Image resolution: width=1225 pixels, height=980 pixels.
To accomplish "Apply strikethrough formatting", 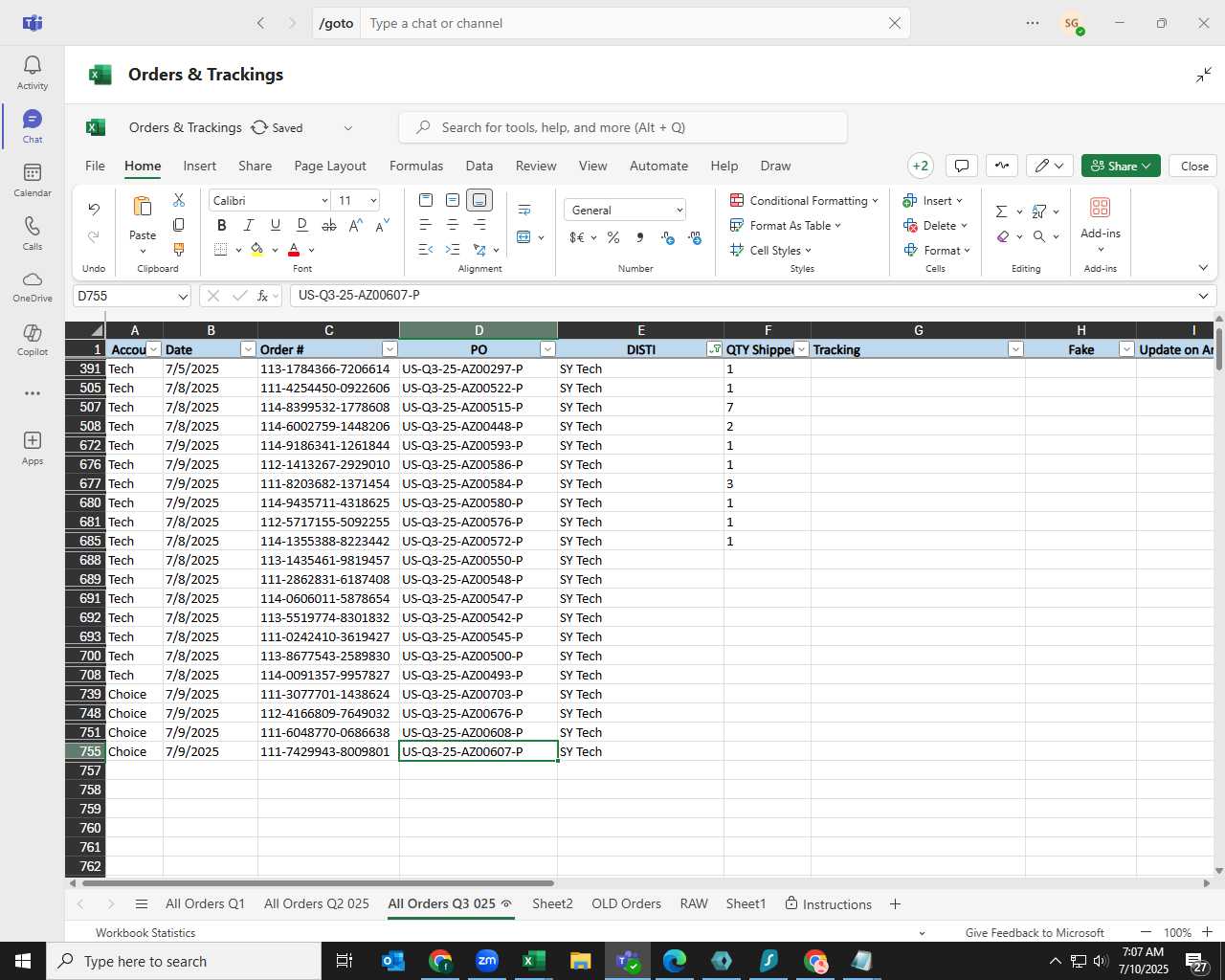I will pyautogui.click(x=329, y=226).
